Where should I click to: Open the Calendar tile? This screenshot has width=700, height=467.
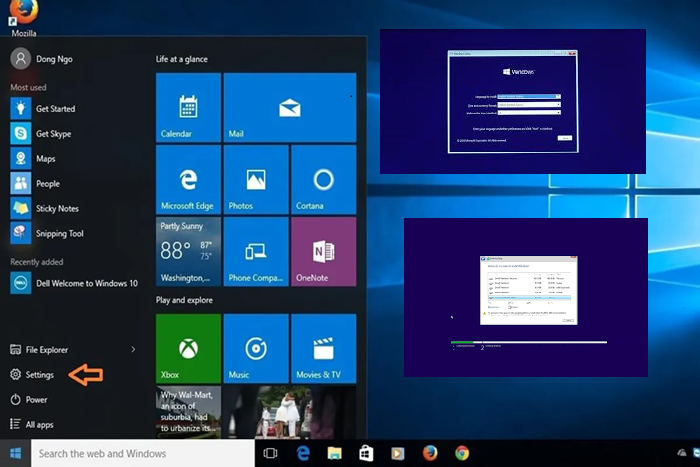(x=188, y=106)
